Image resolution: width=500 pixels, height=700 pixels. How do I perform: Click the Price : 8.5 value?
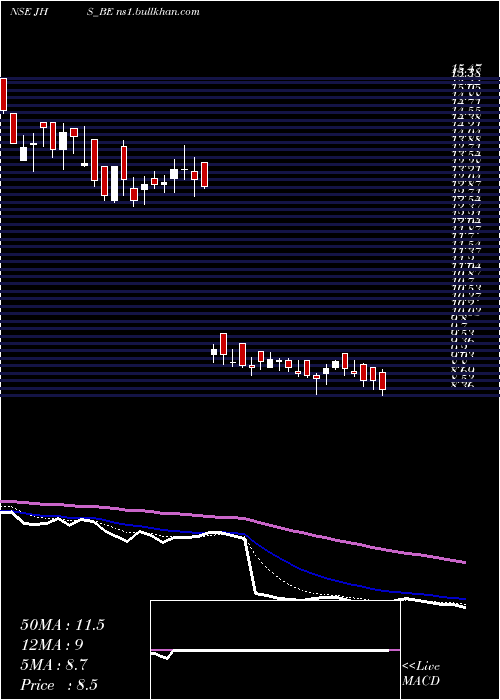pos(59,685)
